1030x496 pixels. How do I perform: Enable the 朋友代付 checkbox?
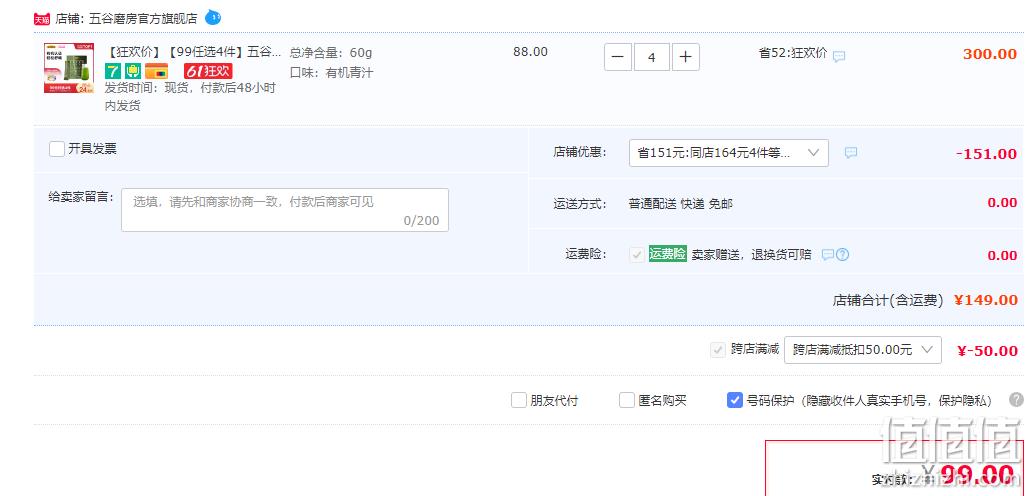519,400
